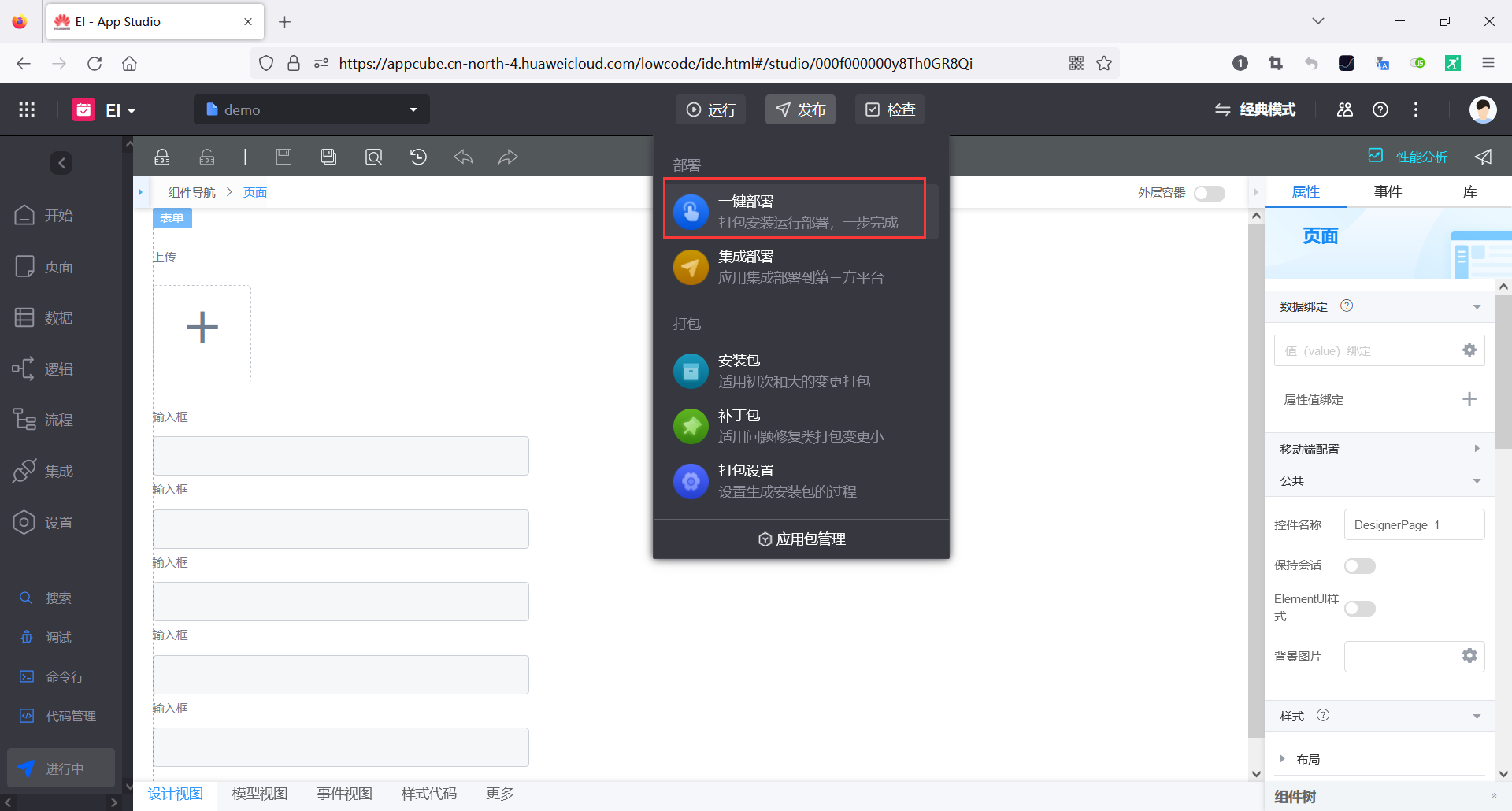
Task: Open the 页面 section in the left sidebar
Action: coord(47,266)
